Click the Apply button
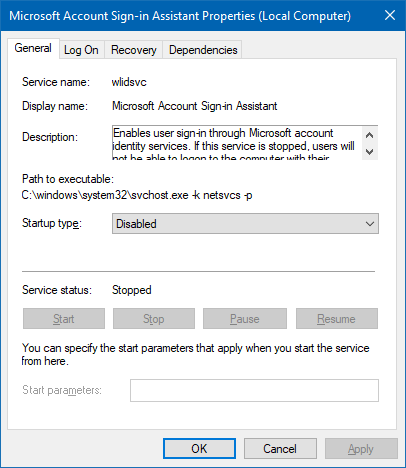 tap(361, 449)
